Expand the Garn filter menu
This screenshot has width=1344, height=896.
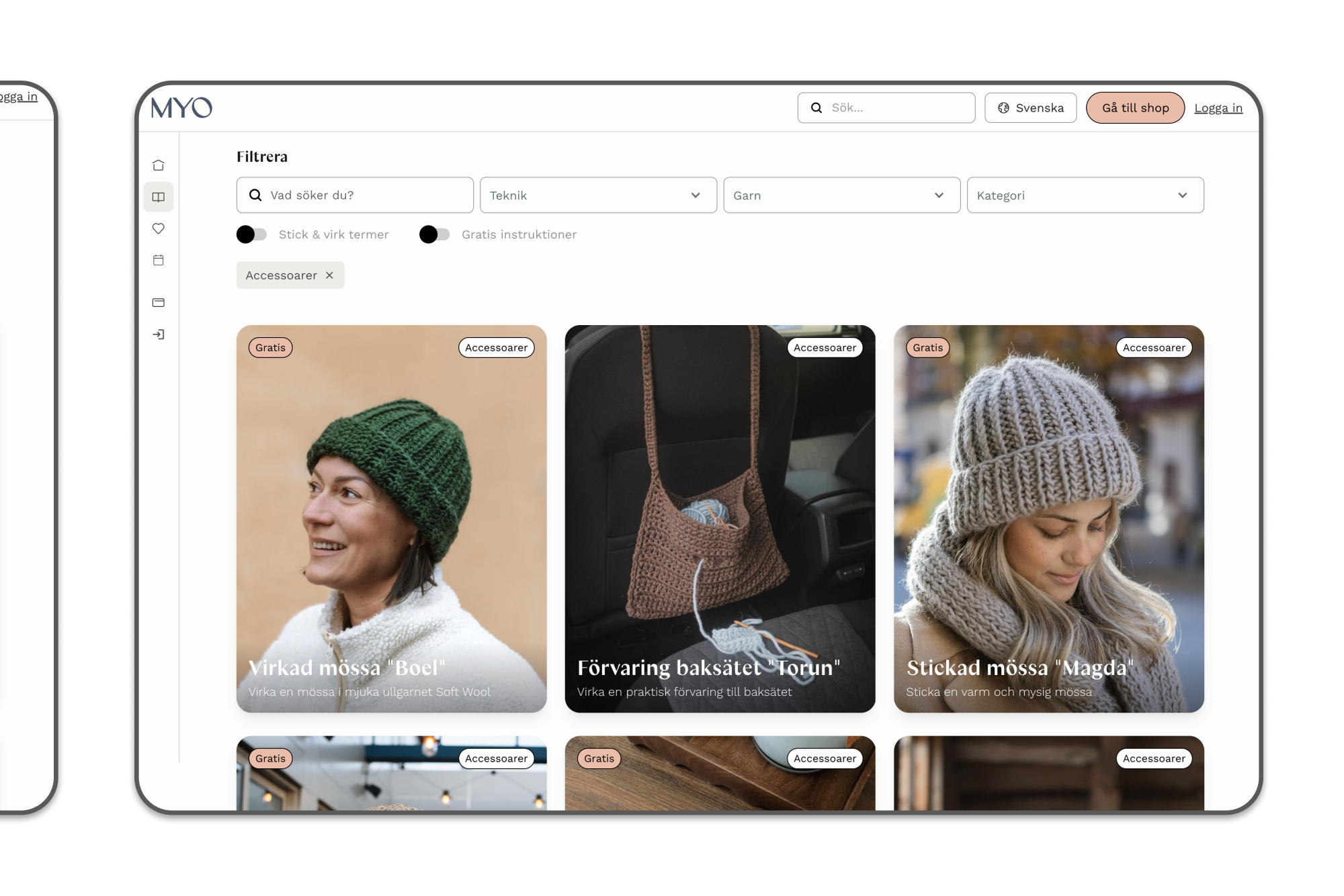(x=841, y=195)
